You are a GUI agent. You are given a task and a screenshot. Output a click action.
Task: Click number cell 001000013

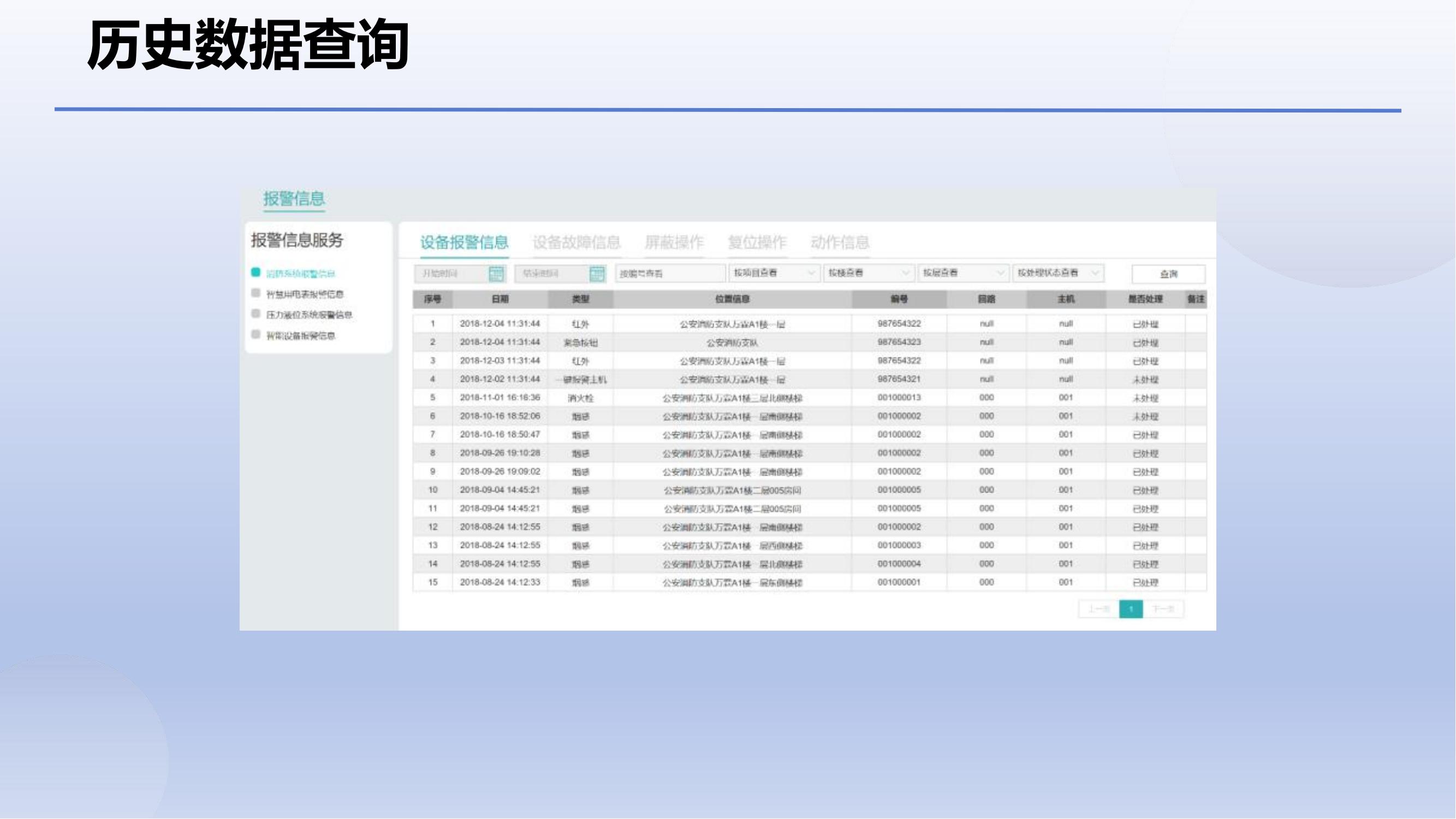tap(899, 397)
